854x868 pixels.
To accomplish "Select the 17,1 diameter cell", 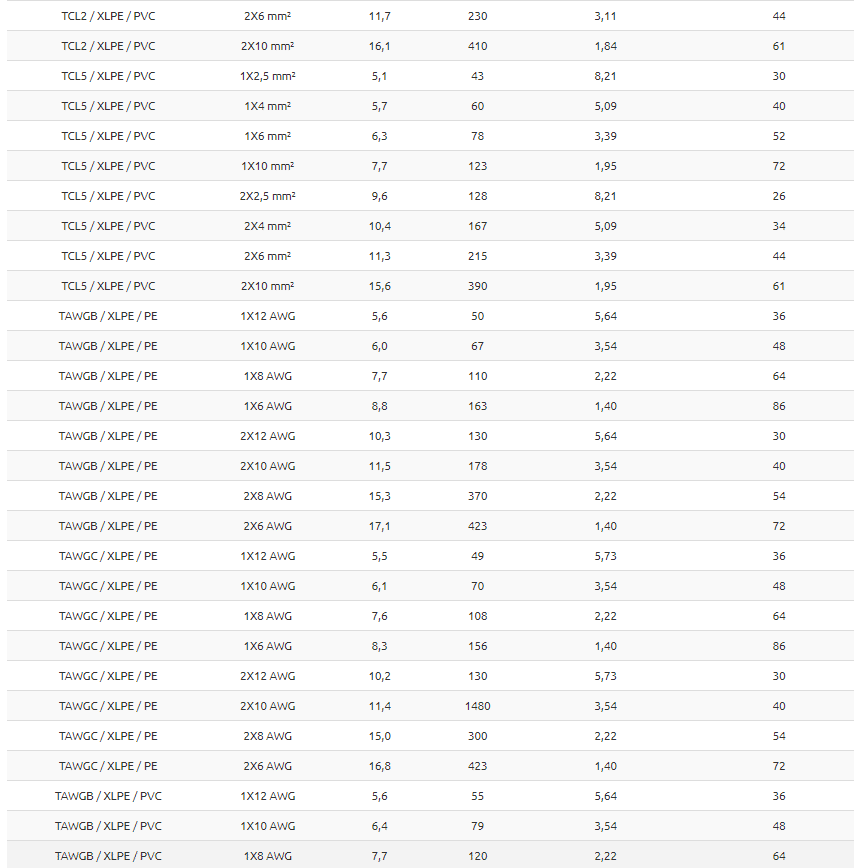I will pyautogui.click(x=379, y=526).
